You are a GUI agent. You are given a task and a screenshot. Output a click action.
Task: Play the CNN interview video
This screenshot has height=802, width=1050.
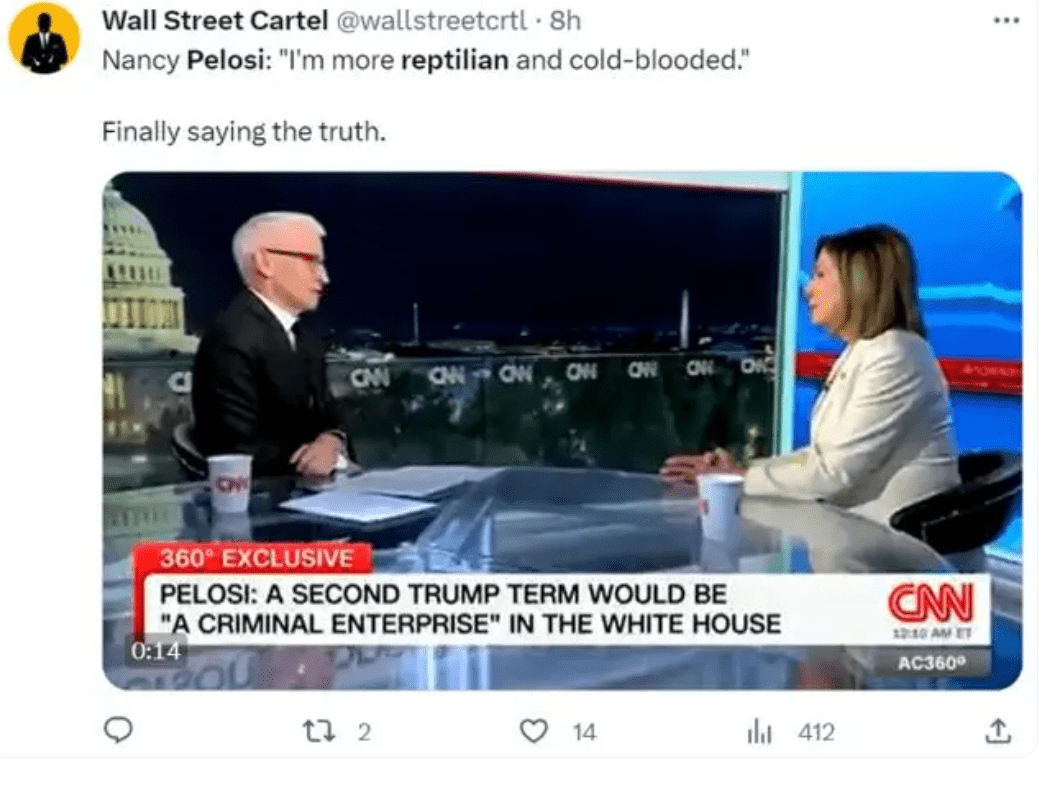pyautogui.click(x=562, y=430)
